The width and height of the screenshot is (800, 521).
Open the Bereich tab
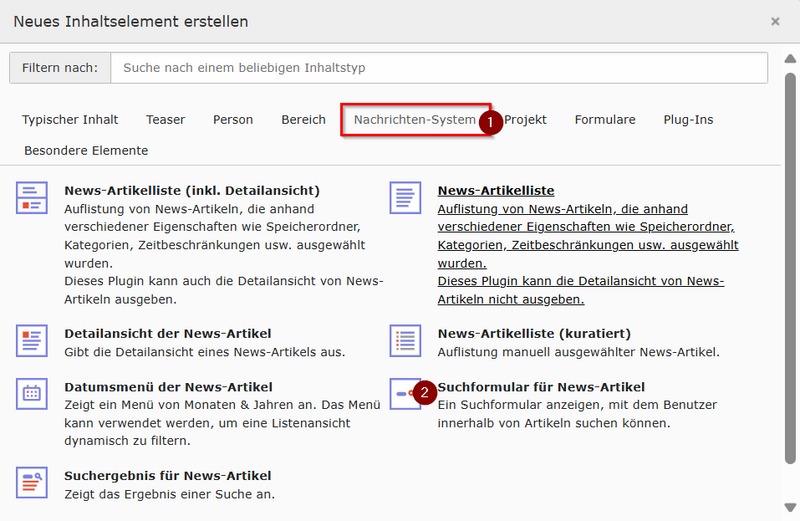pyautogui.click(x=303, y=120)
